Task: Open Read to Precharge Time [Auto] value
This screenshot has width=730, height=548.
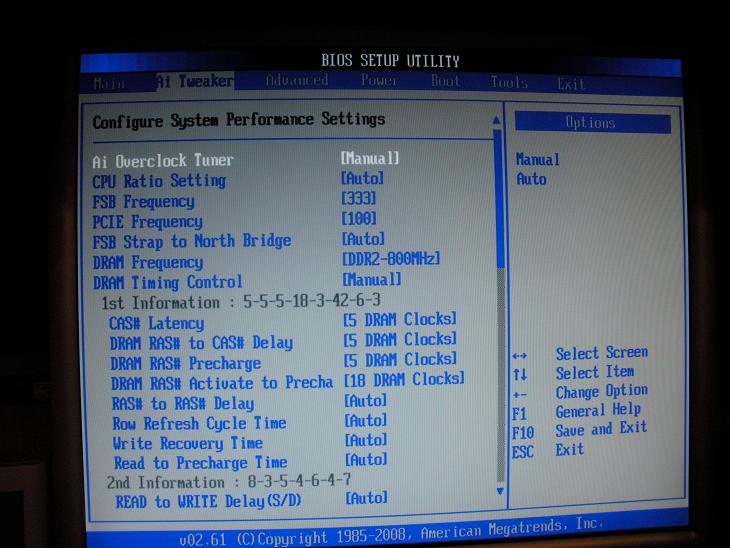Action: coord(366,460)
